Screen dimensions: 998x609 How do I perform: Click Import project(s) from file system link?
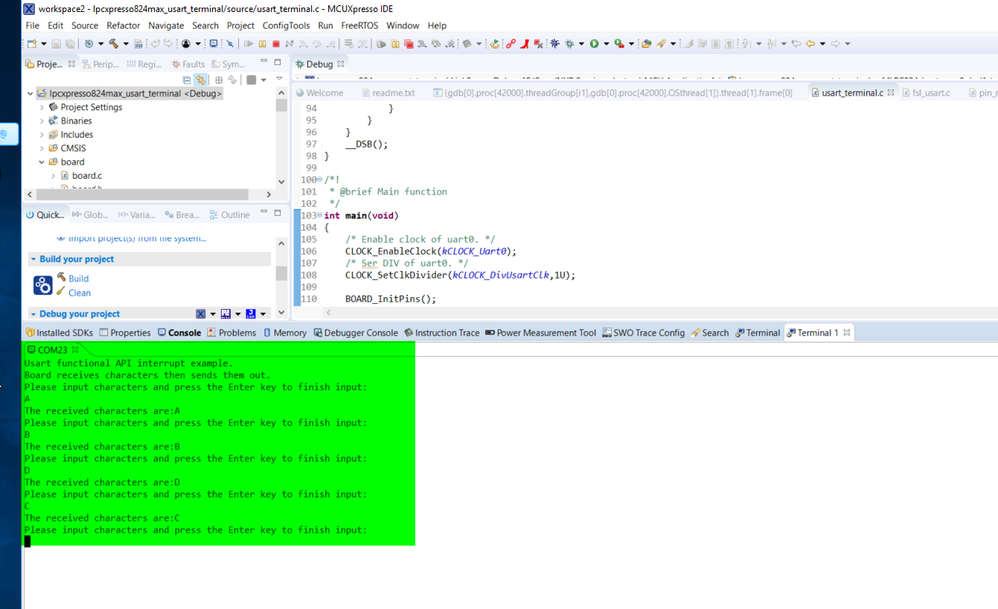point(137,238)
